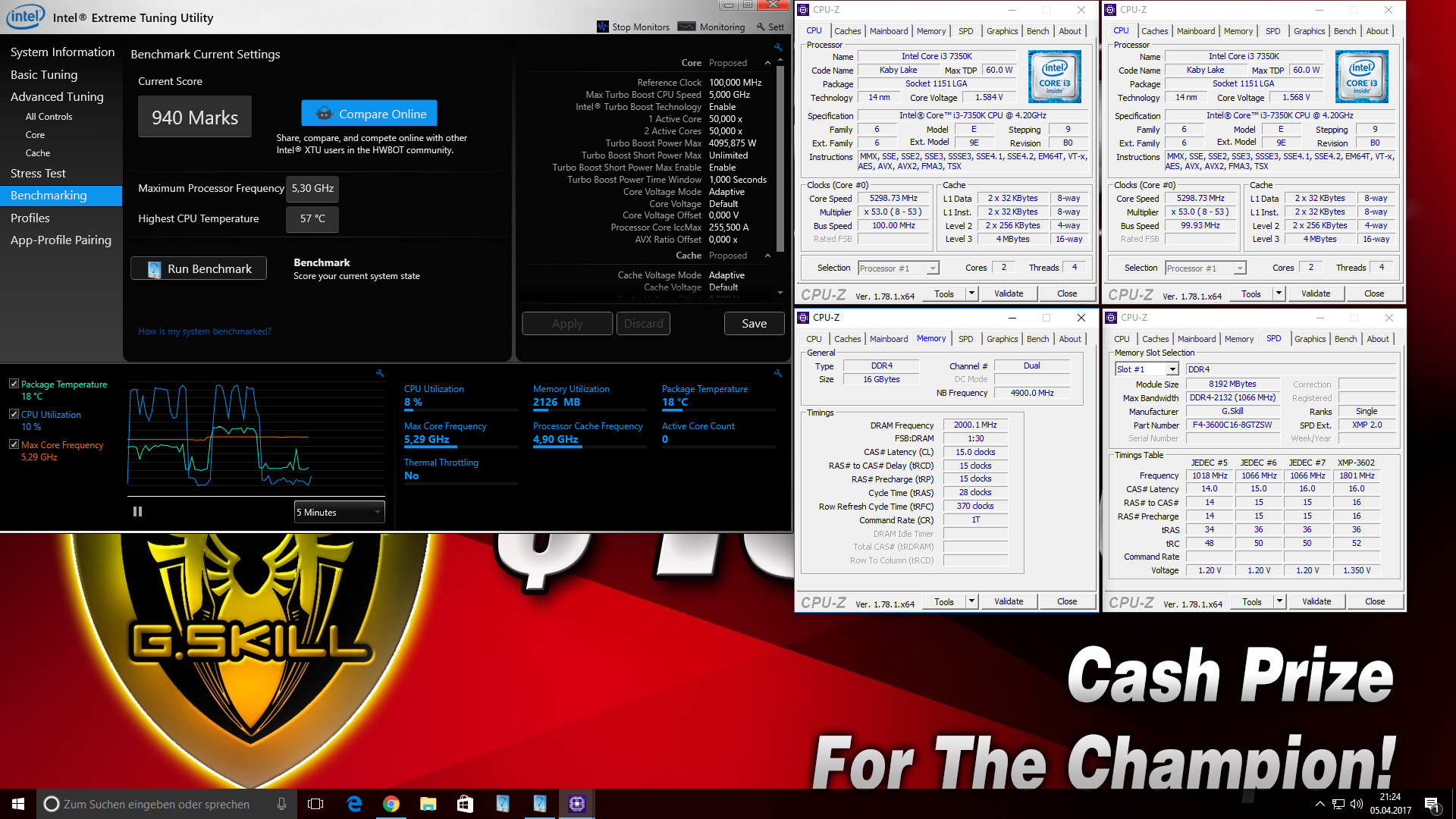The width and height of the screenshot is (1456, 819).
Task: Click the Intel Core i3 logo in top-left CPU-Z
Action: (1054, 77)
